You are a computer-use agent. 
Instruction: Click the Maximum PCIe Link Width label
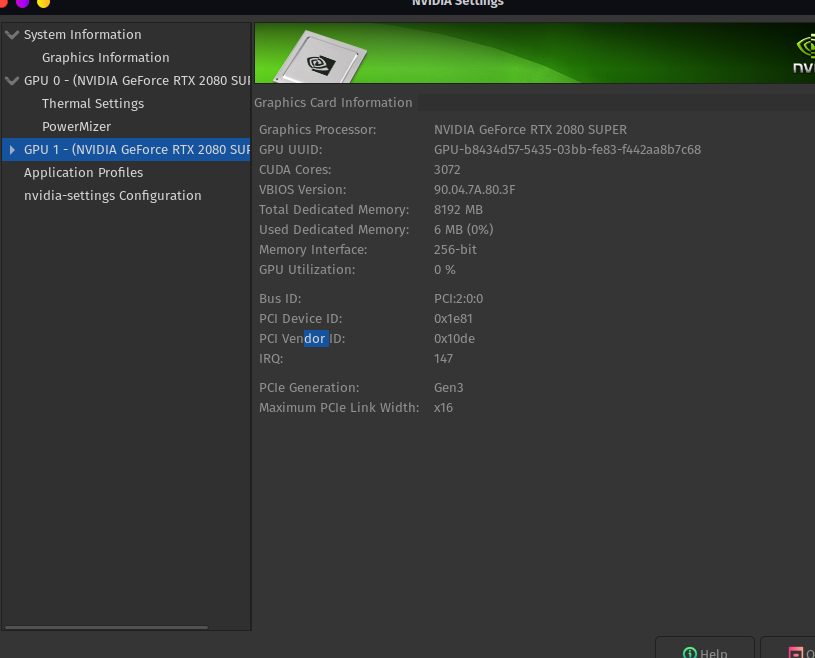tap(339, 408)
